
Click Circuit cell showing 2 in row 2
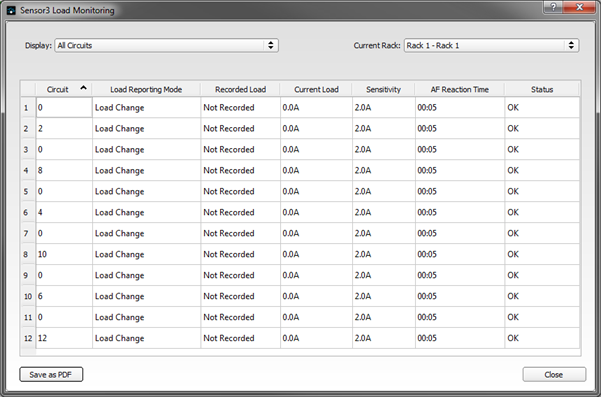point(64,128)
